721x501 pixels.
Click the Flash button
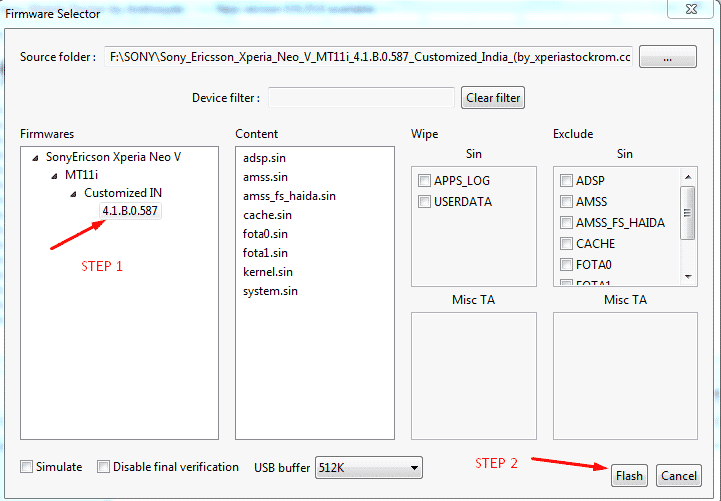pos(629,476)
